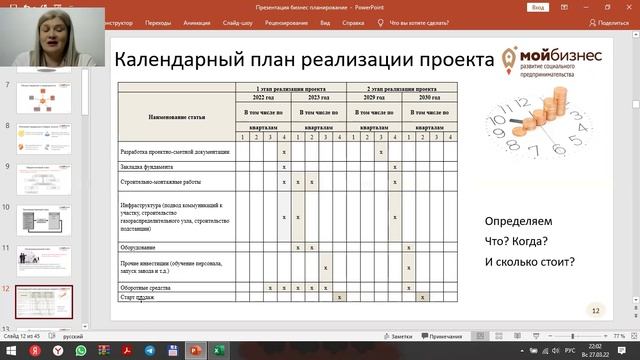Open network status in system tray
This screenshot has height=360, width=640.
(545, 351)
